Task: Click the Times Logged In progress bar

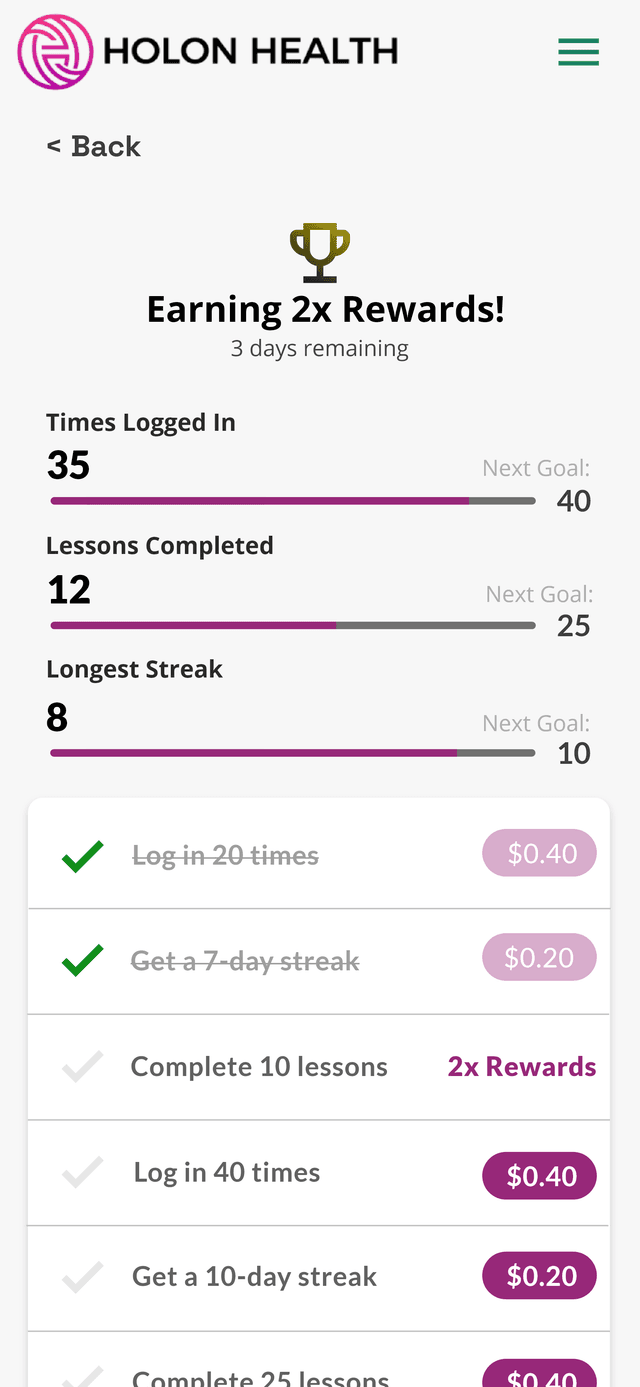Action: click(x=293, y=501)
